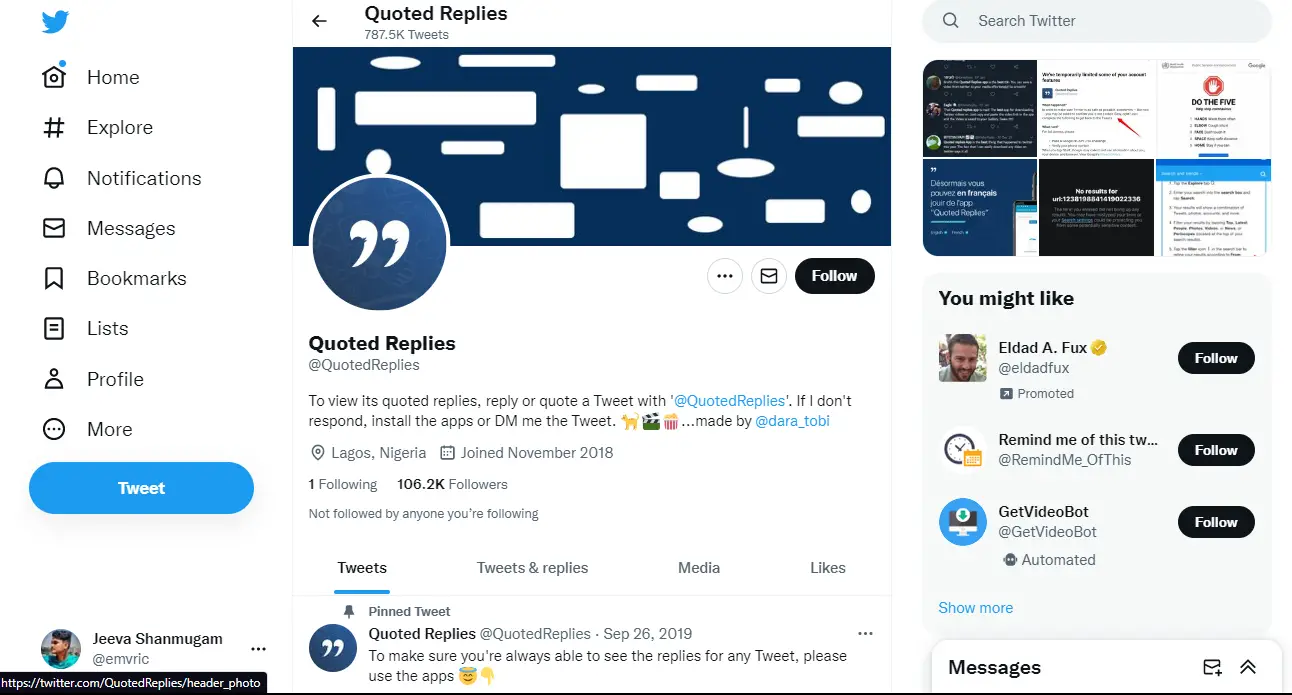Image resolution: width=1292 pixels, height=695 pixels.
Task: Open the three-dot more options on profile
Action: [725, 276]
